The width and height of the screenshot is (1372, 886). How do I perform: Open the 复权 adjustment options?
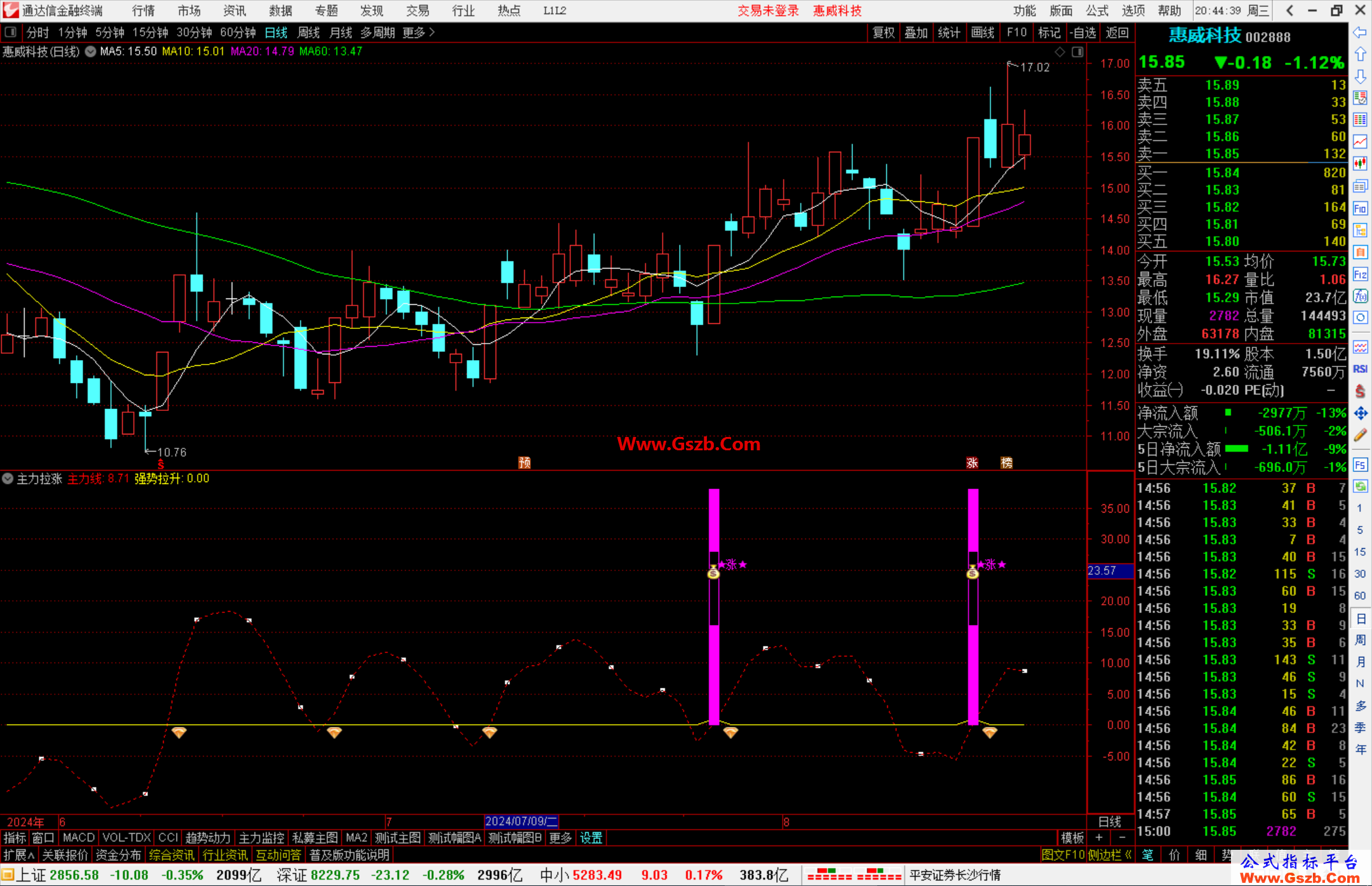[884, 32]
